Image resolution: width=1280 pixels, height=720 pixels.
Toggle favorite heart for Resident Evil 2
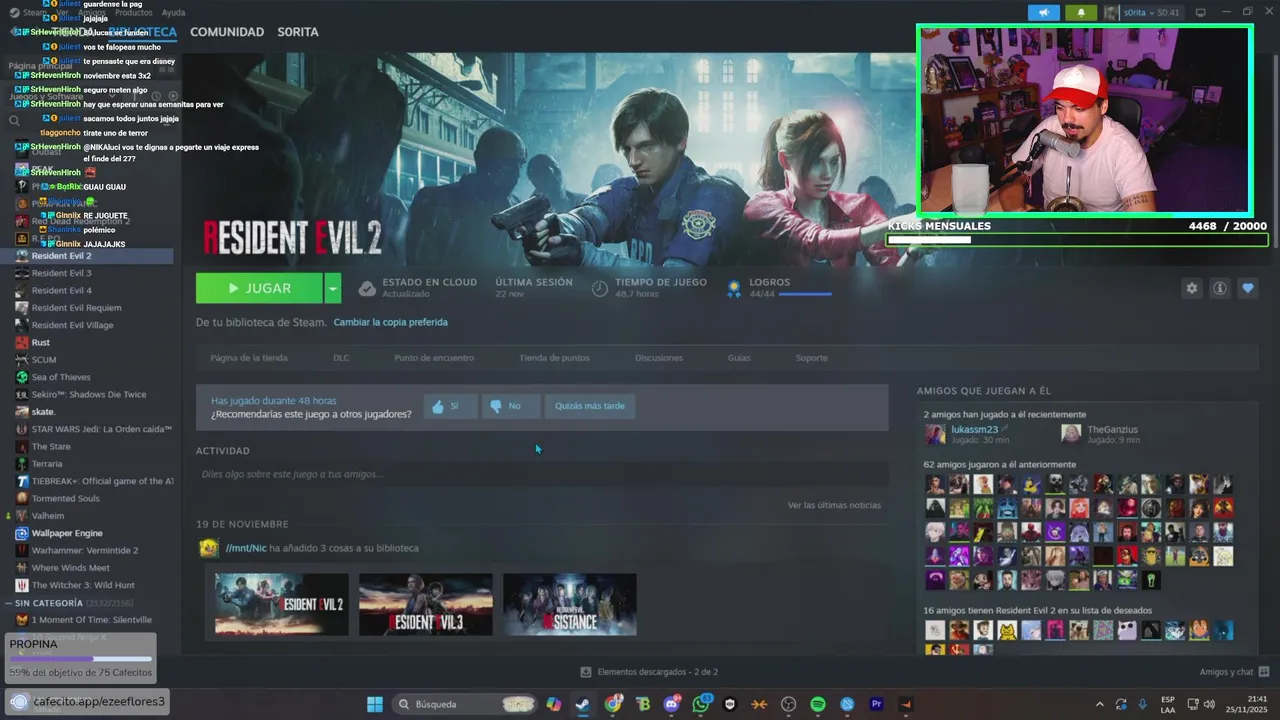tap(1248, 288)
